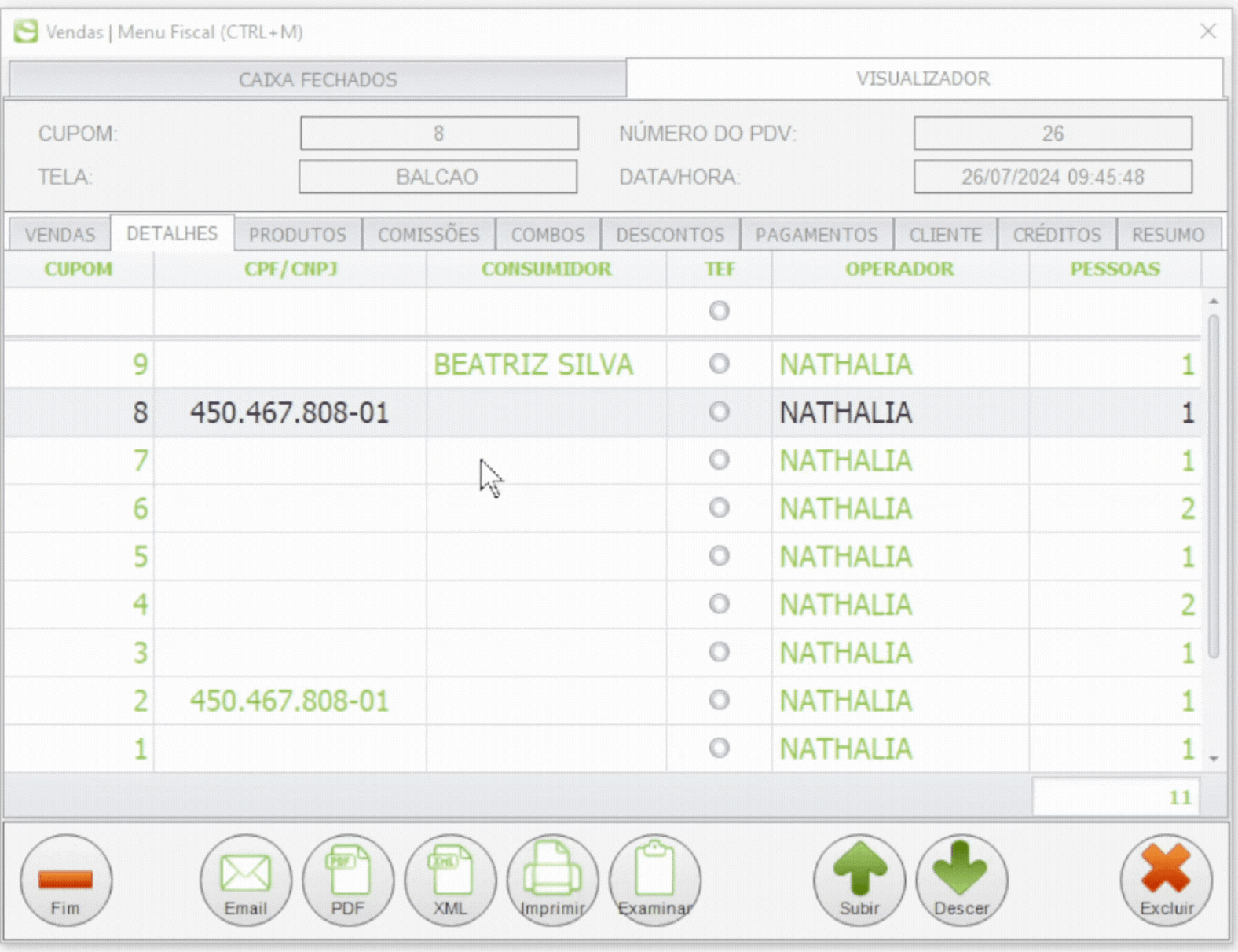Select cupom number 9 cell

79,364
